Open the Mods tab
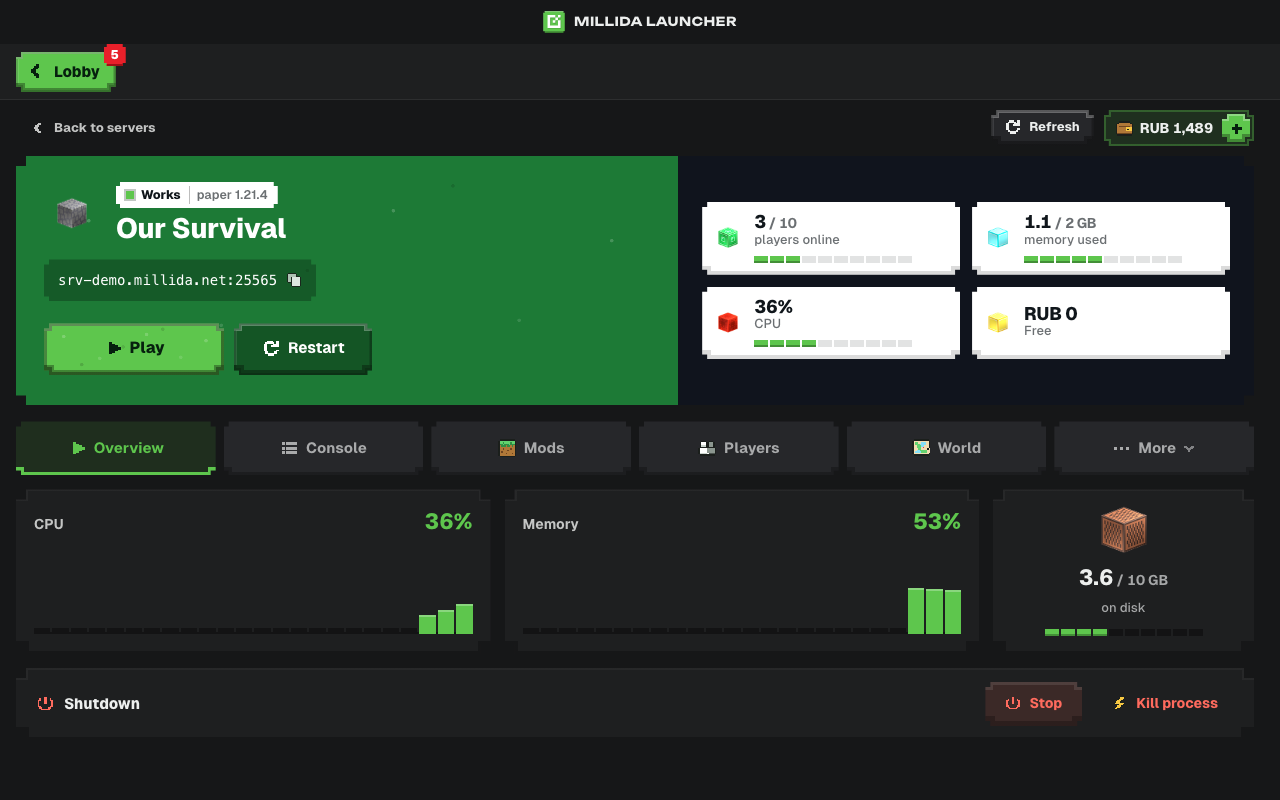1280x800 pixels. pyautogui.click(x=531, y=447)
